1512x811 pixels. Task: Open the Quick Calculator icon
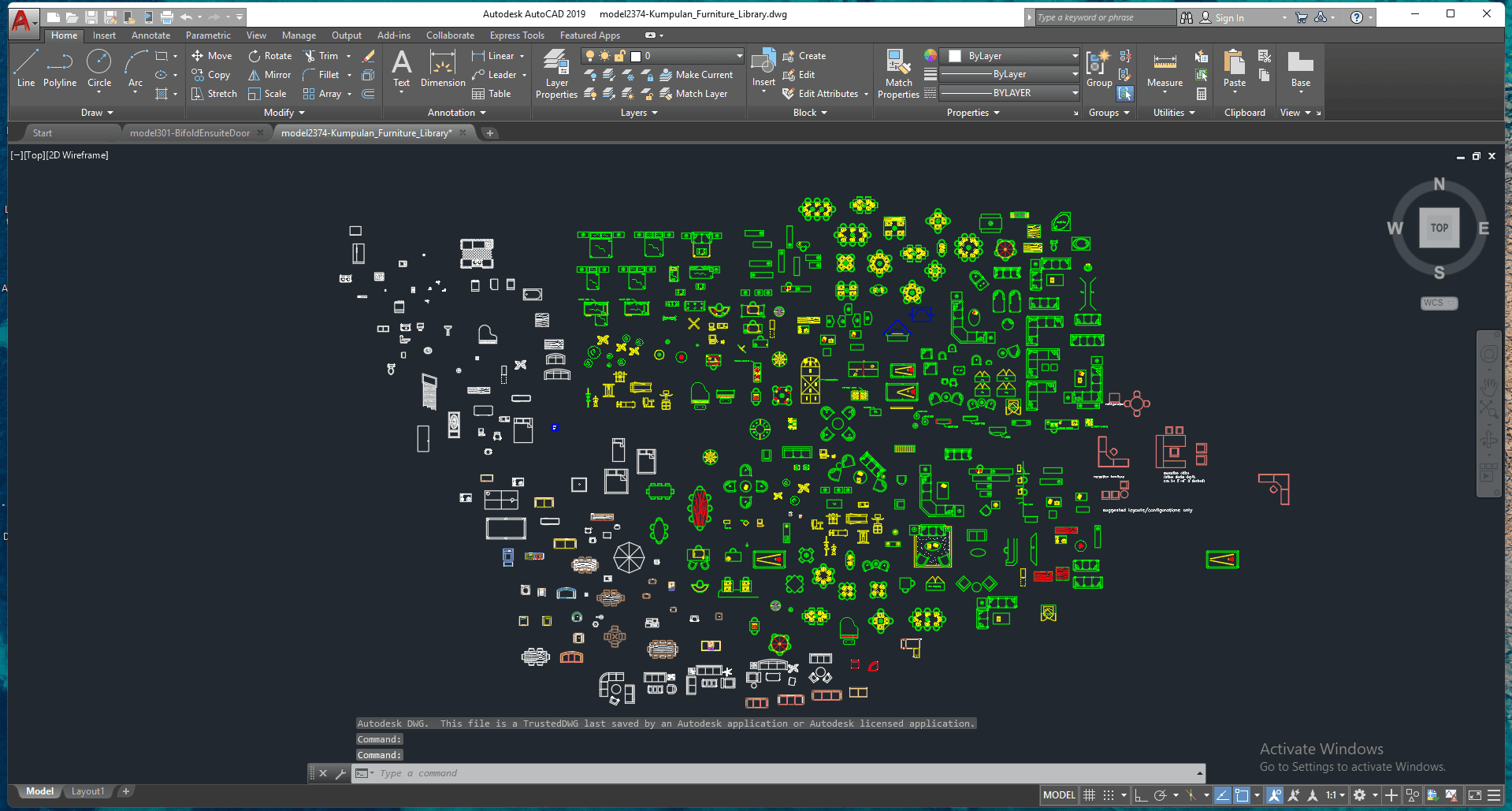tap(1202, 94)
